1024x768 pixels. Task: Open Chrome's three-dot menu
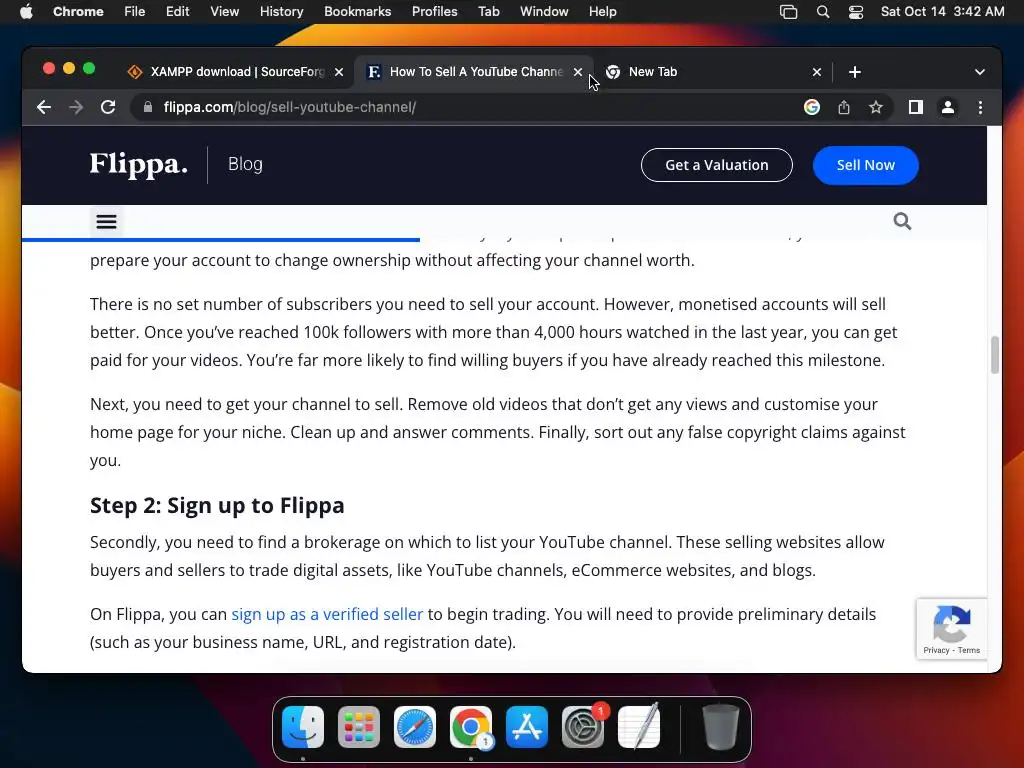pos(980,107)
